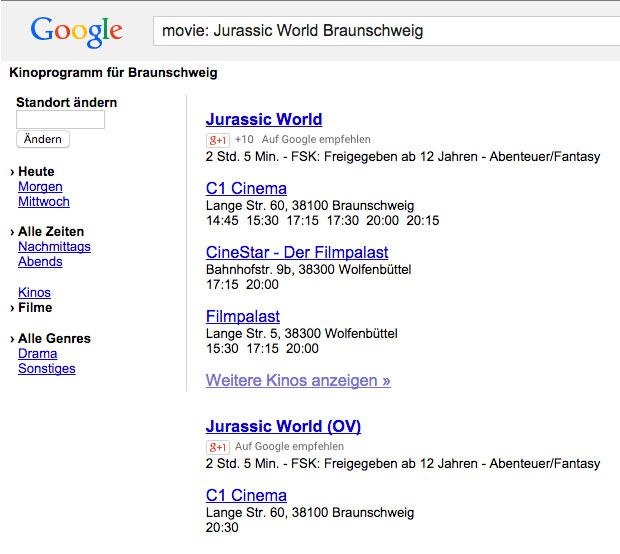Click the +10 recommendation count
The height and width of the screenshot is (554, 620).
click(244, 140)
